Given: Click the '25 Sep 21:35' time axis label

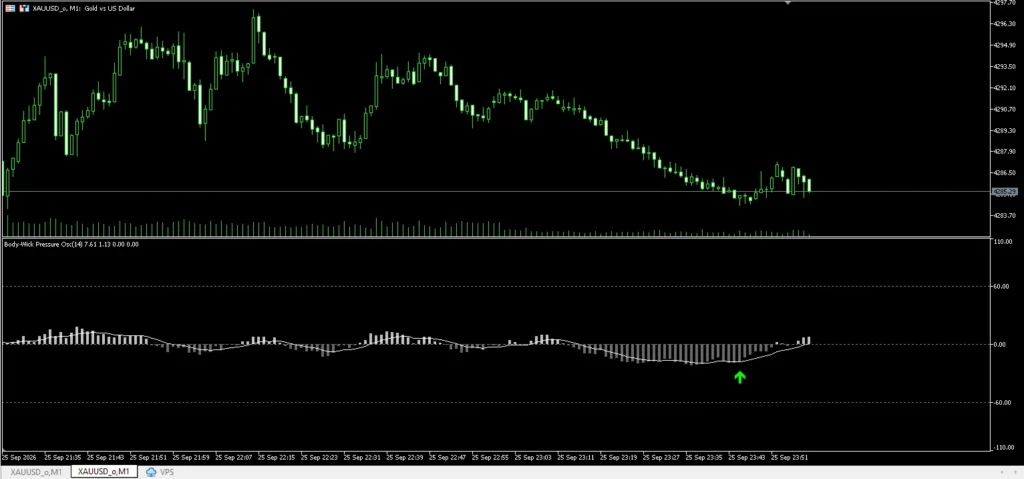Looking at the screenshot, I should 63,457.
